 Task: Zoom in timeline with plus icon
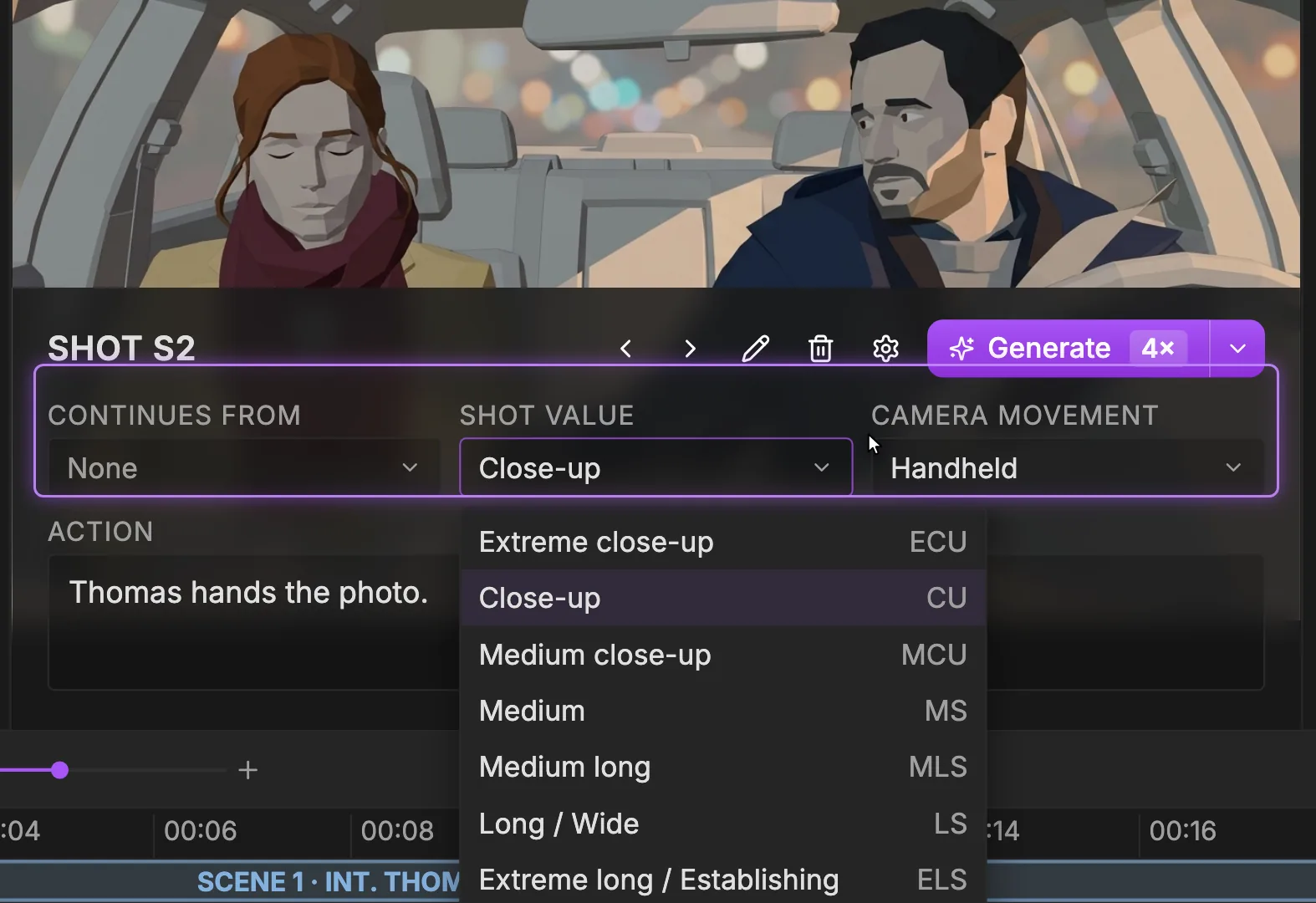(x=247, y=770)
